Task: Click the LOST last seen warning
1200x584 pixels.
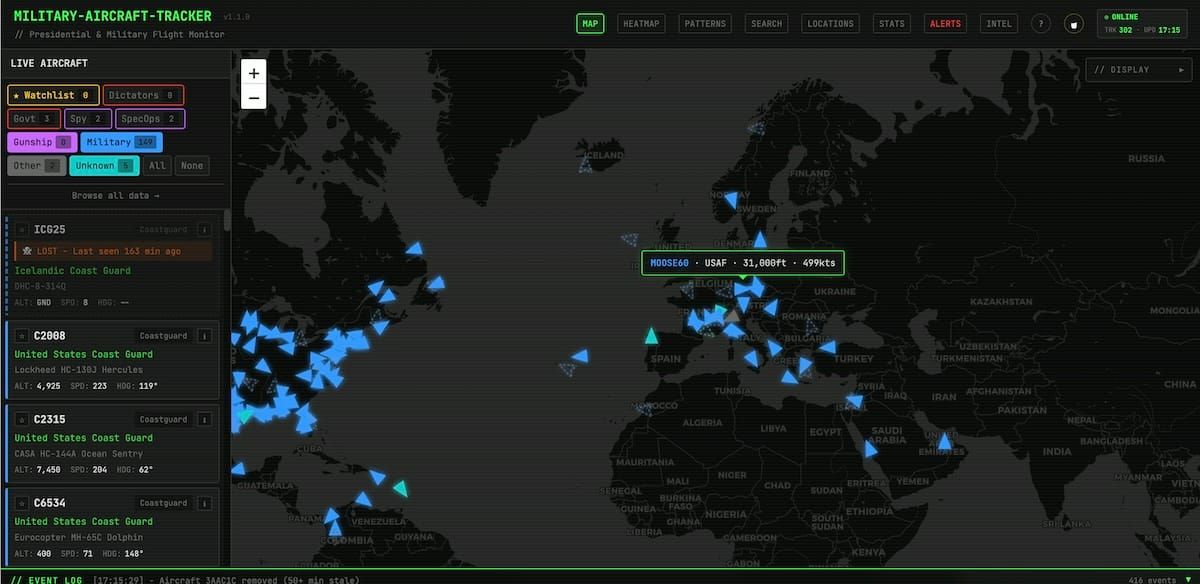Action: (x=114, y=251)
